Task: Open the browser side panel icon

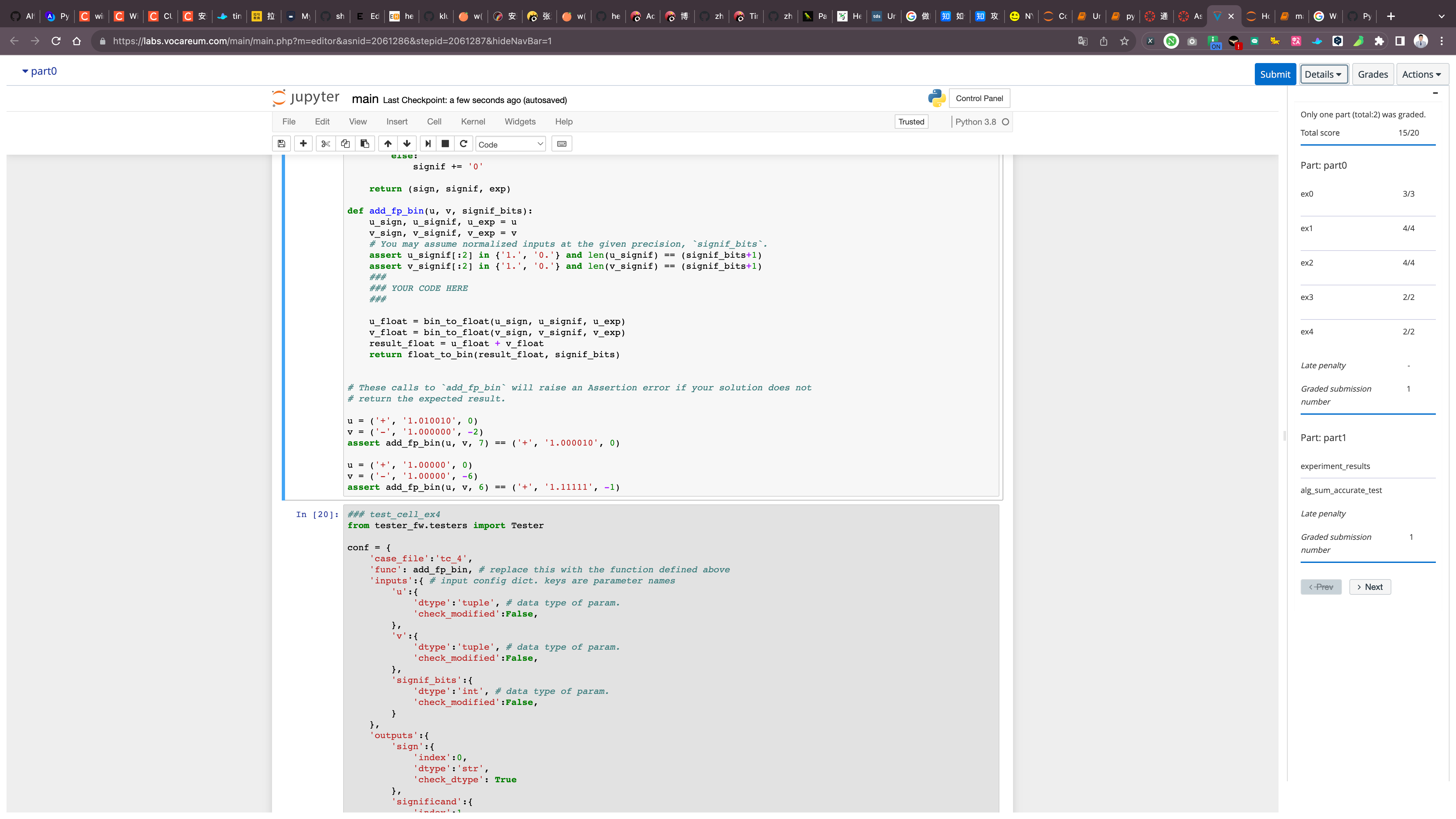Action: point(1400,41)
